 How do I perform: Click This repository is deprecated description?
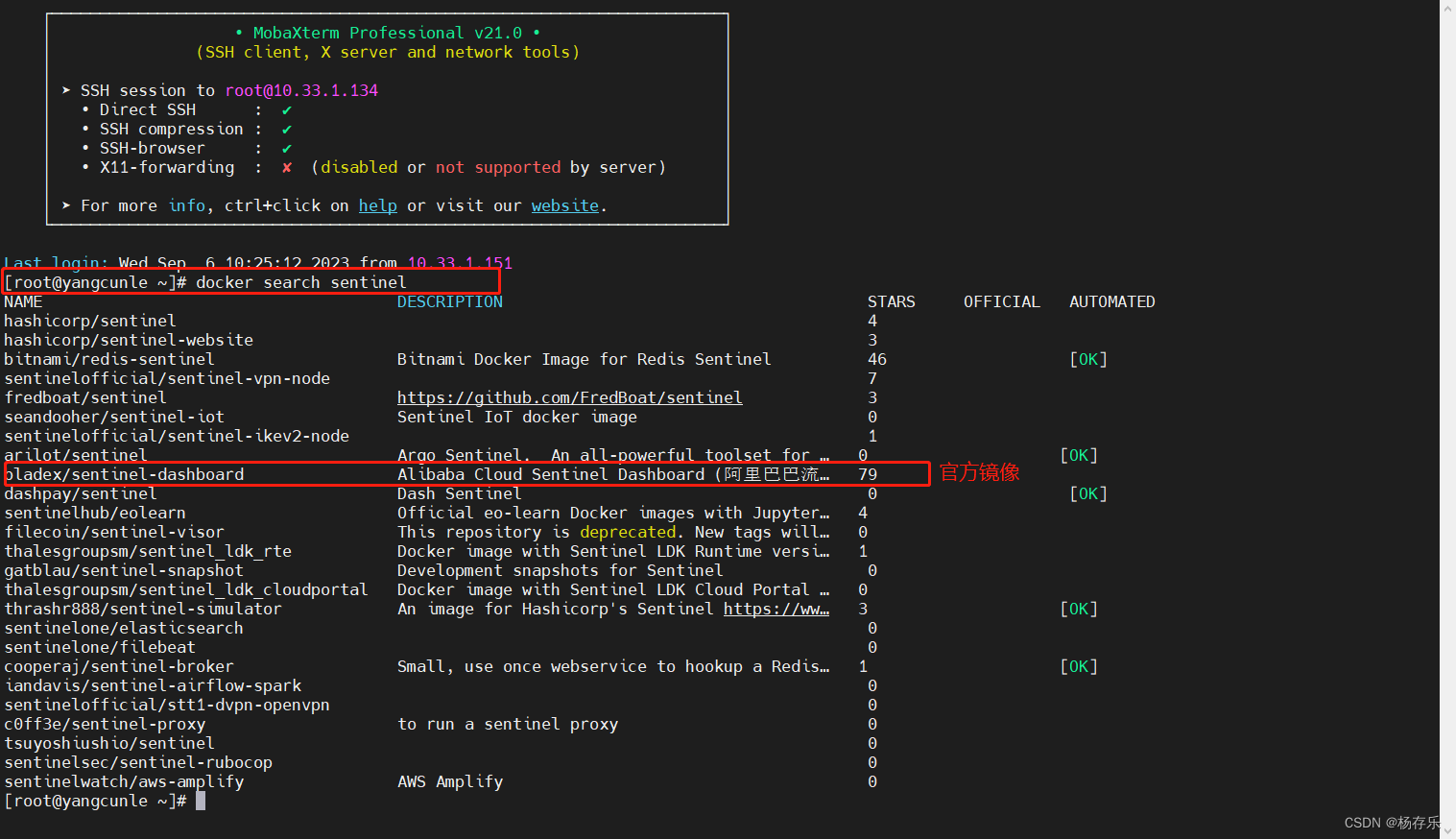coord(613,532)
